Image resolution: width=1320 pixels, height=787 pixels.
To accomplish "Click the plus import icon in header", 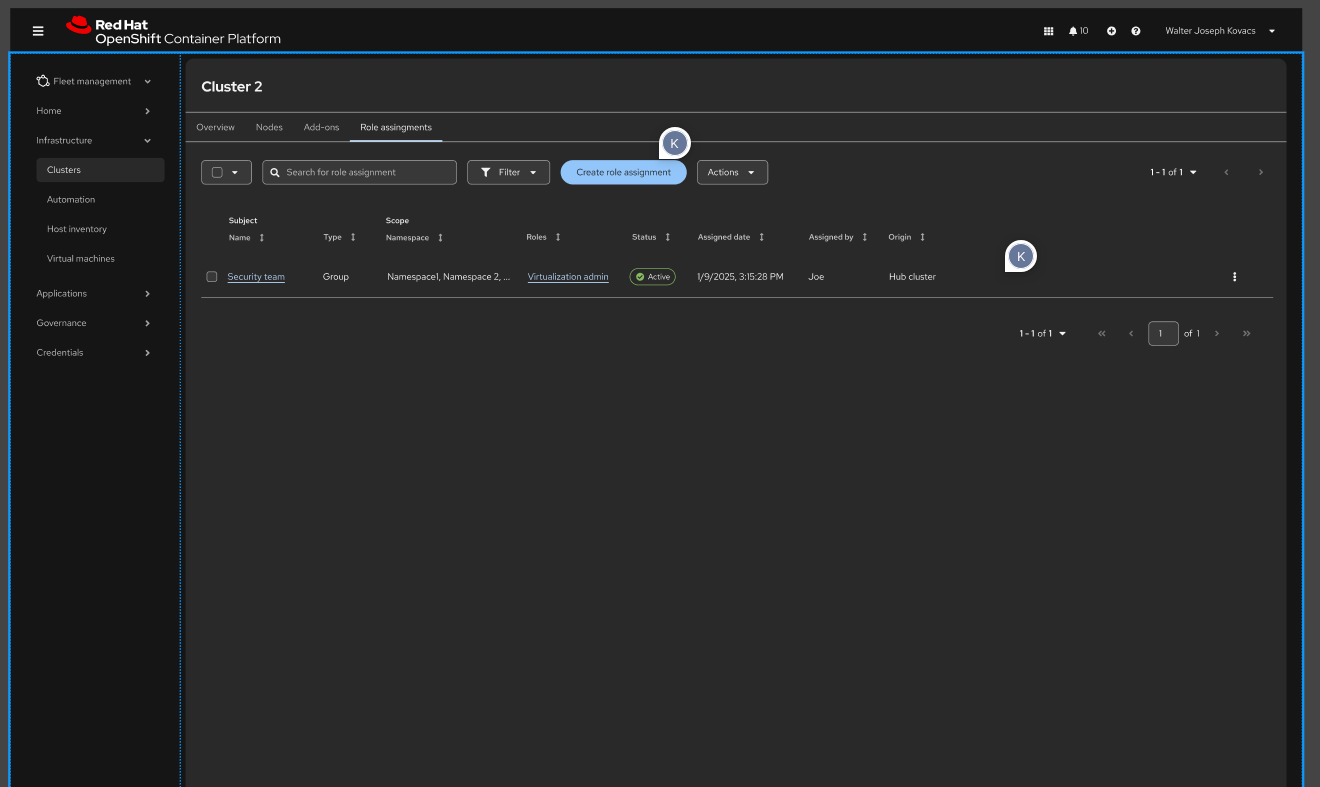I will click(x=1111, y=31).
